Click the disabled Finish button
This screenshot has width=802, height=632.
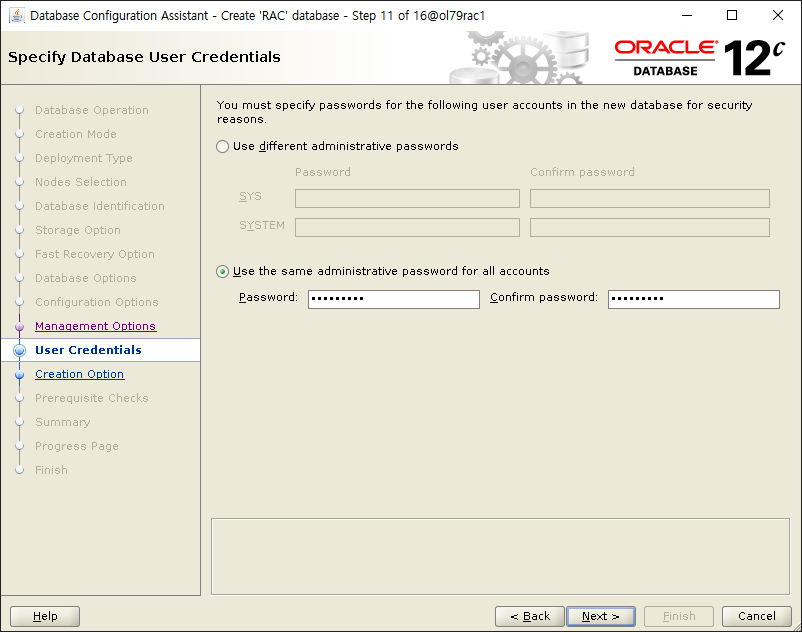tap(679, 616)
